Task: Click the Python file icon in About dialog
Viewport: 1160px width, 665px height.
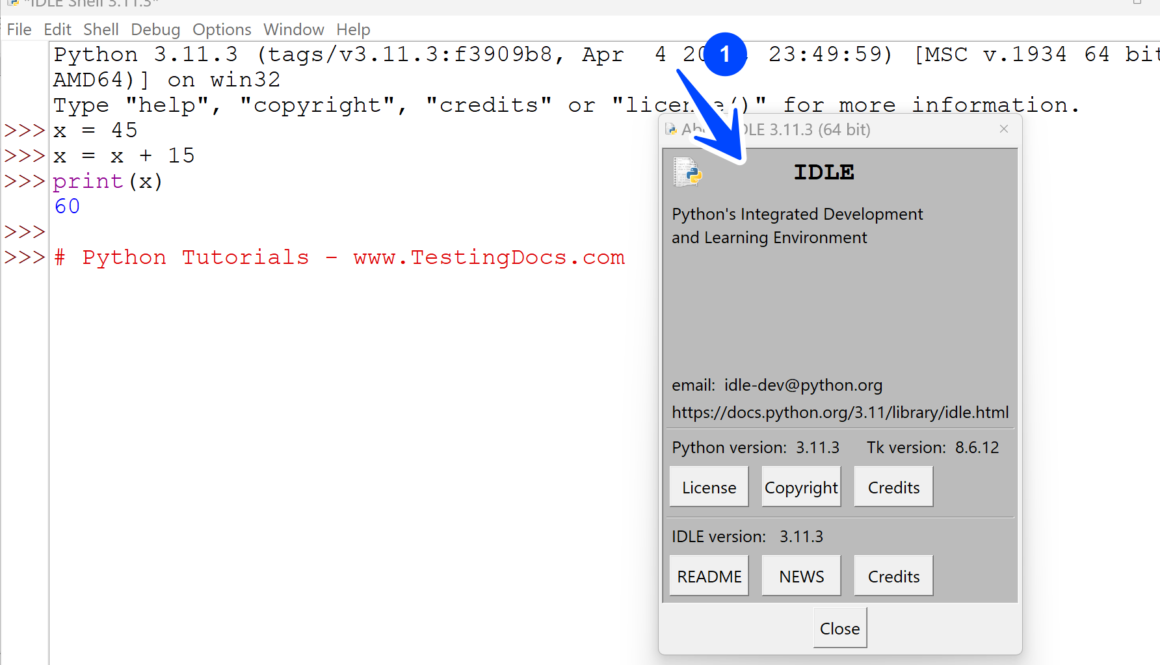Action: point(688,172)
